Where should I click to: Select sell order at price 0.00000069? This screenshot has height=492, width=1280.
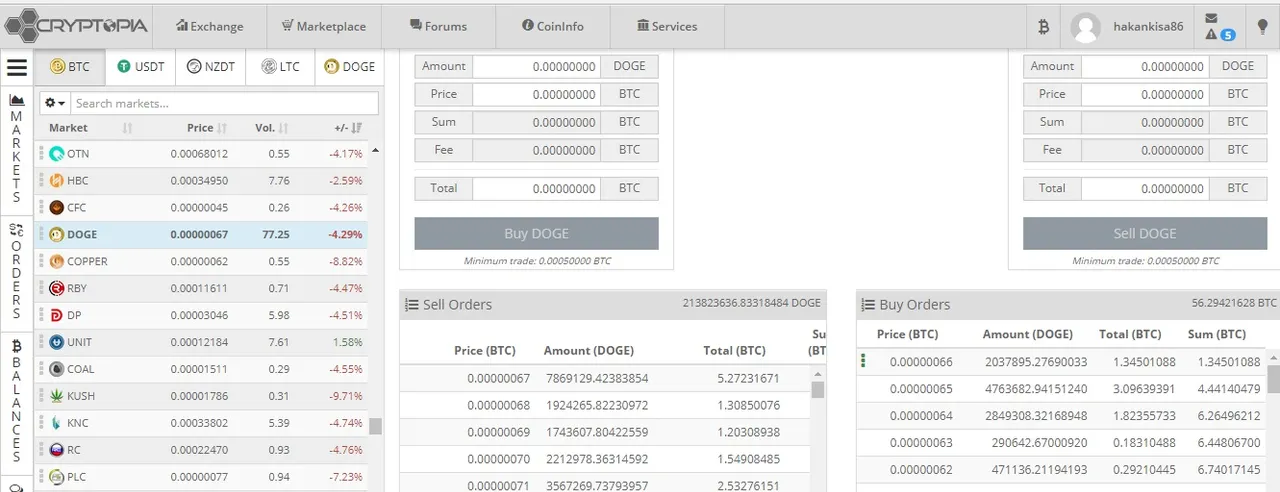click(x=605, y=433)
